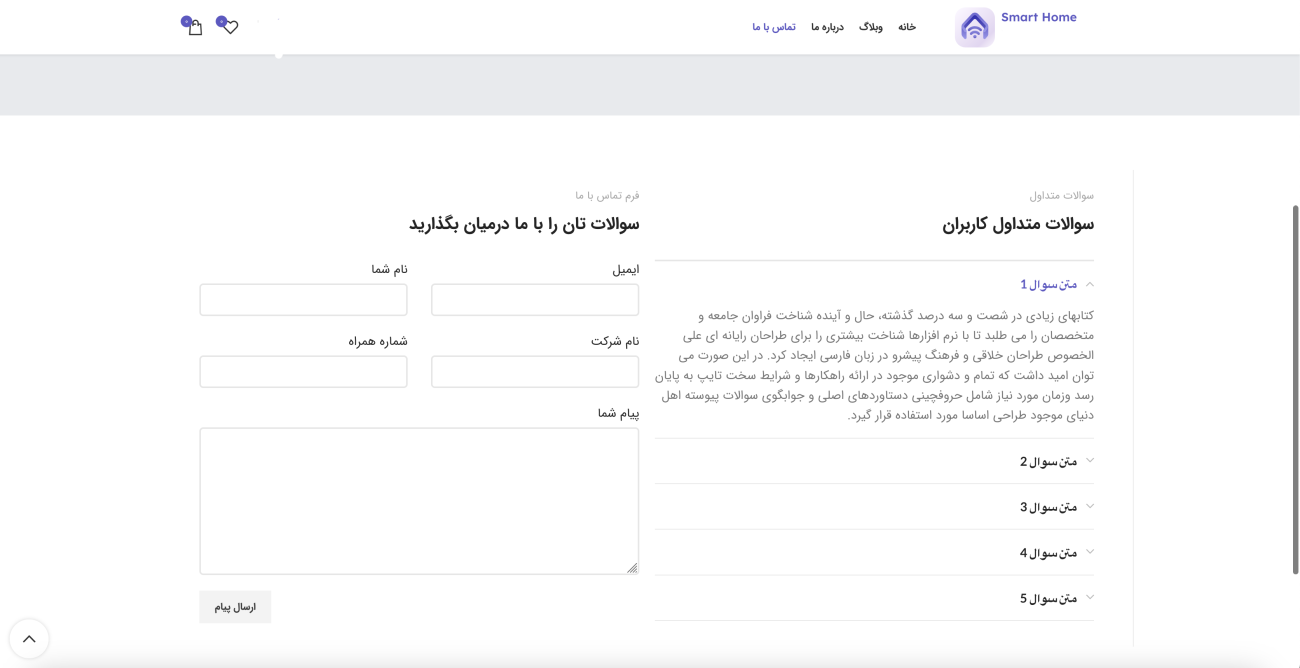The width and height of the screenshot is (1300, 668).
Task: Click the ارسال پیام submit button
Action: point(235,606)
